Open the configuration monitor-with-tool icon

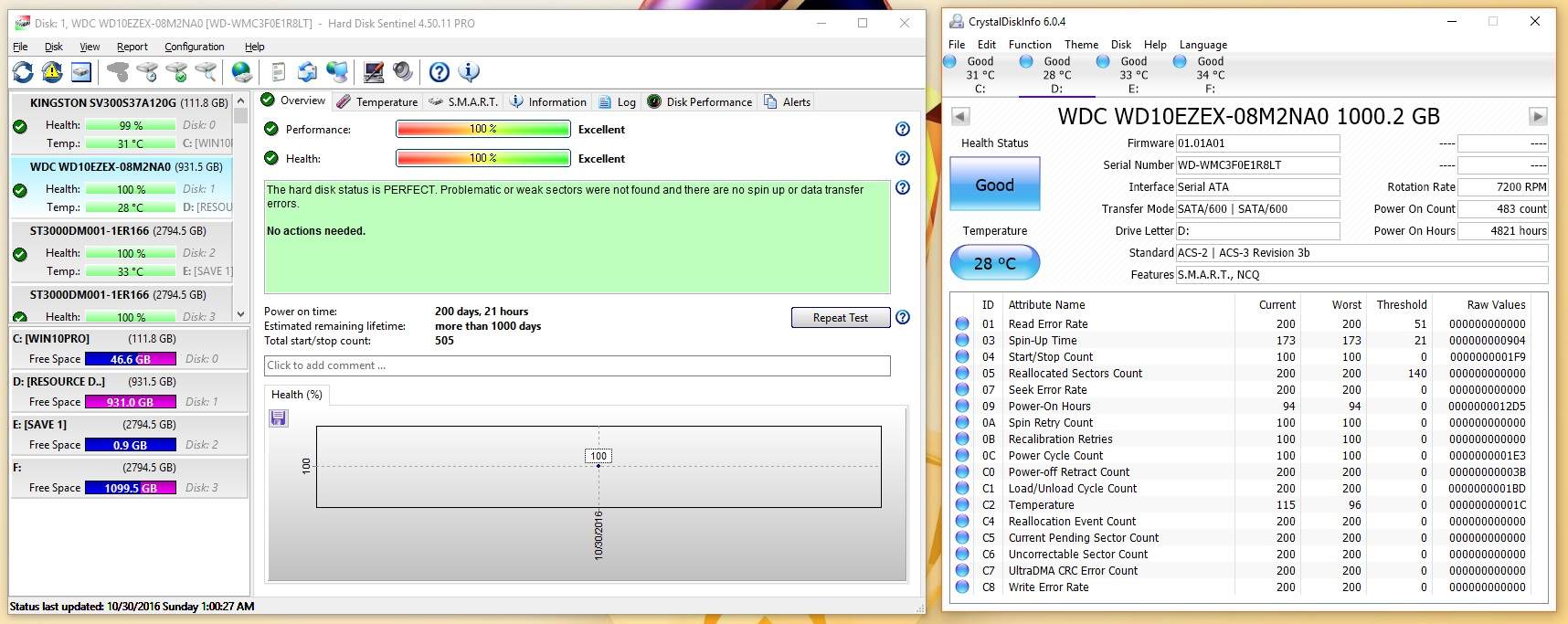pos(374,71)
